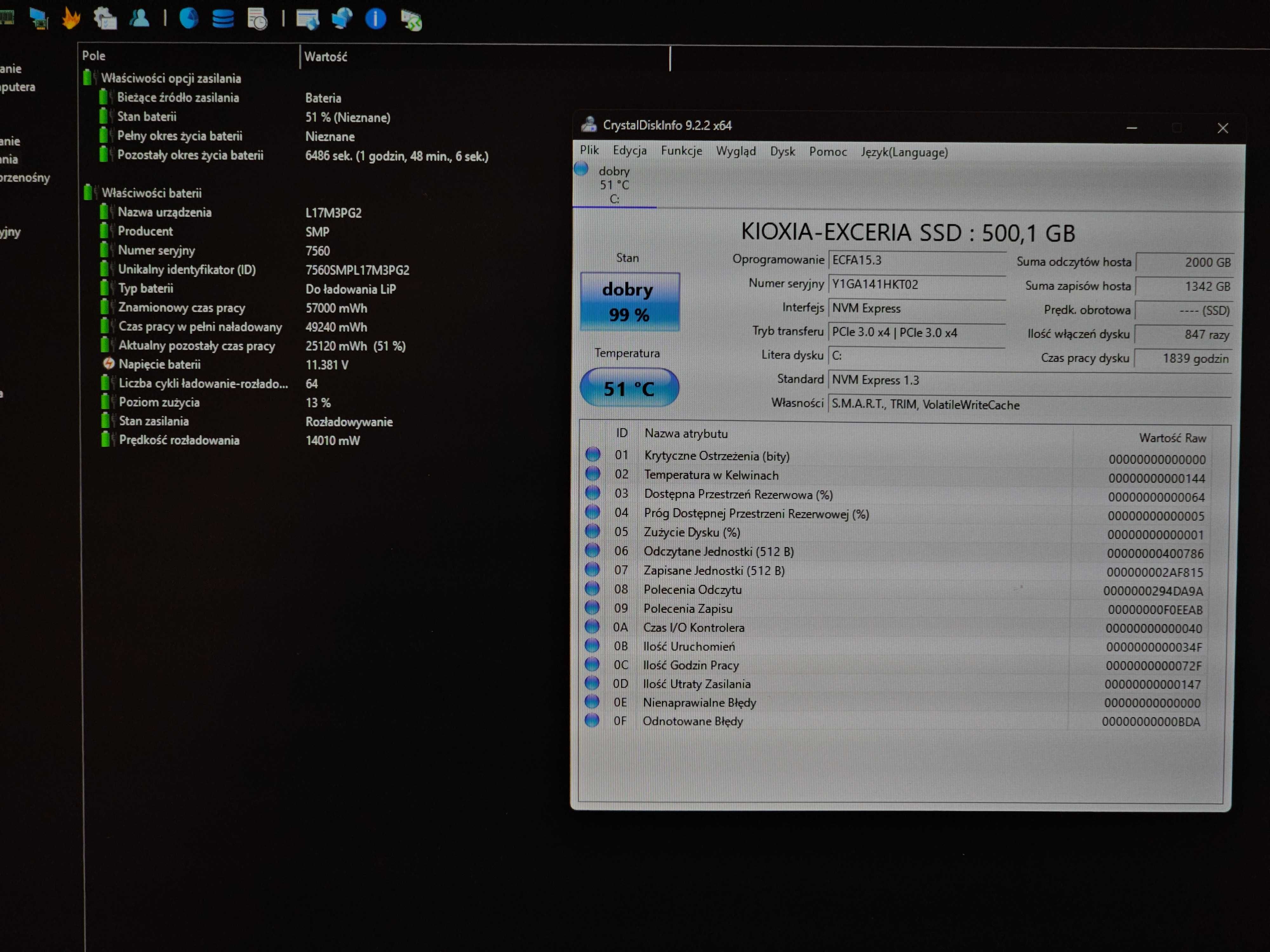Open the Wygląd menu

coord(735,151)
